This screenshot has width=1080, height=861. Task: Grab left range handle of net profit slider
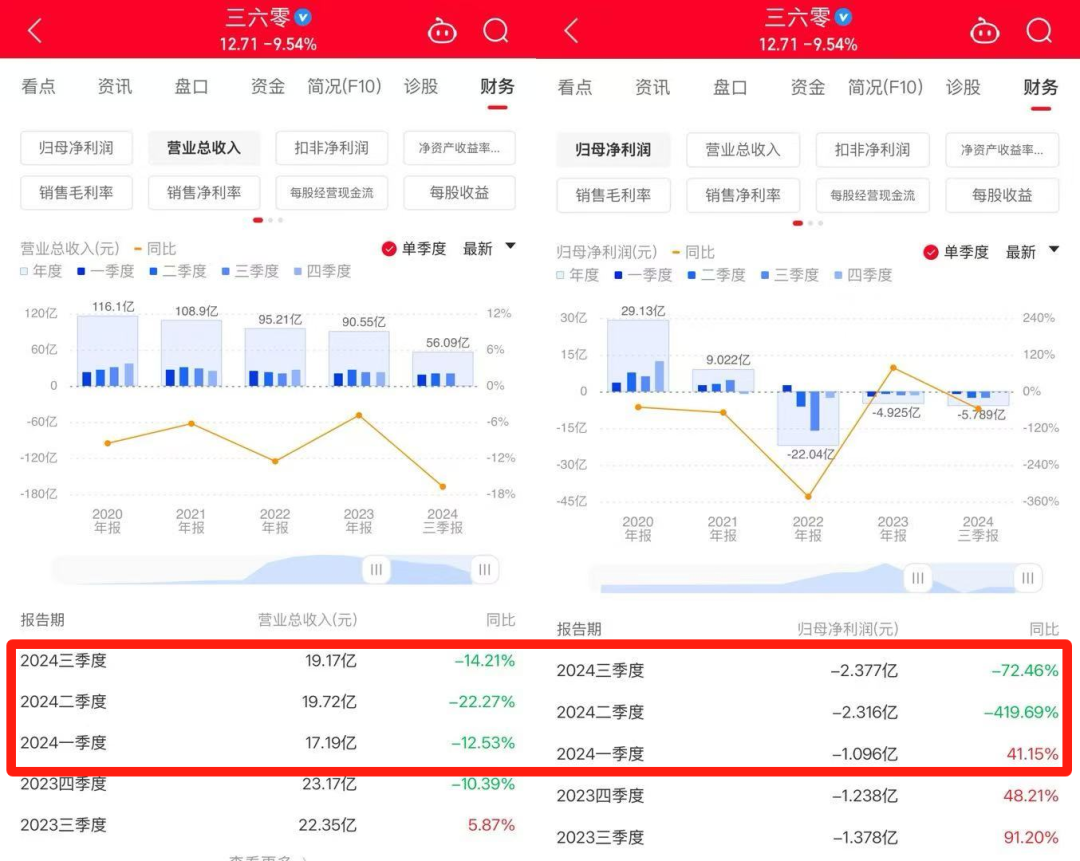tap(918, 579)
